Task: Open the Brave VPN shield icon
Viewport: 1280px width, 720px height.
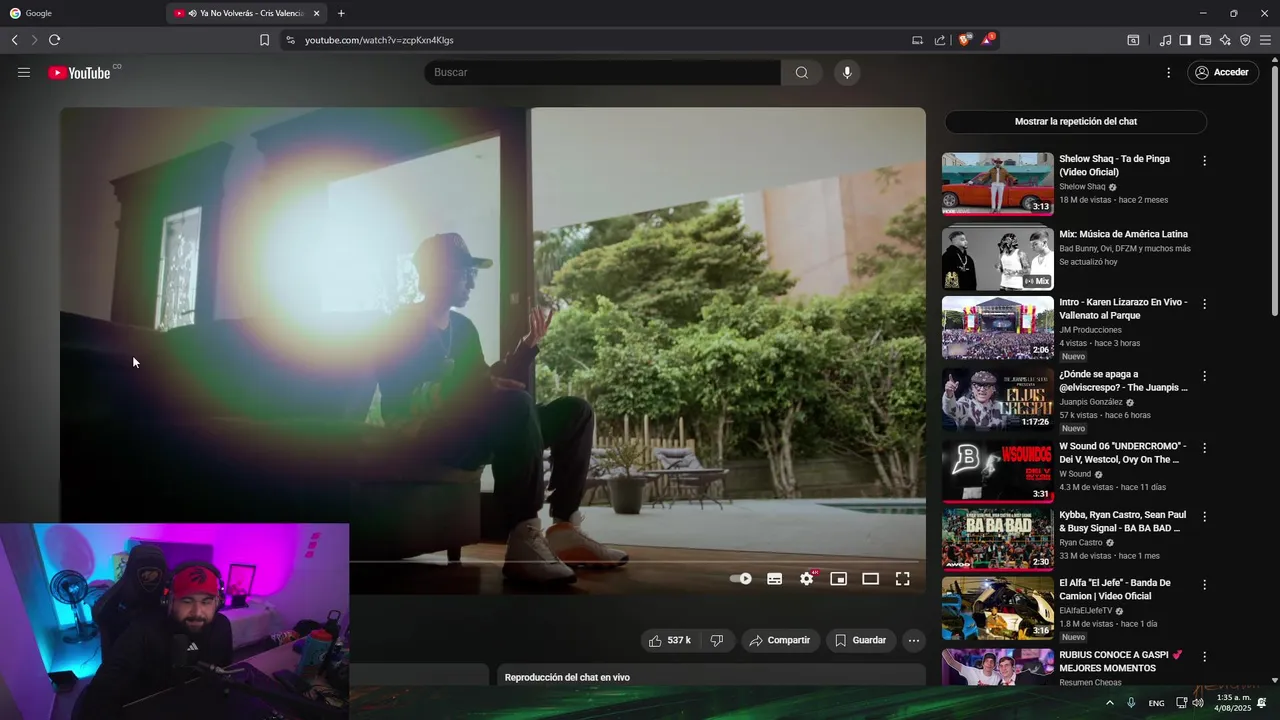Action: coord(1245,40)
